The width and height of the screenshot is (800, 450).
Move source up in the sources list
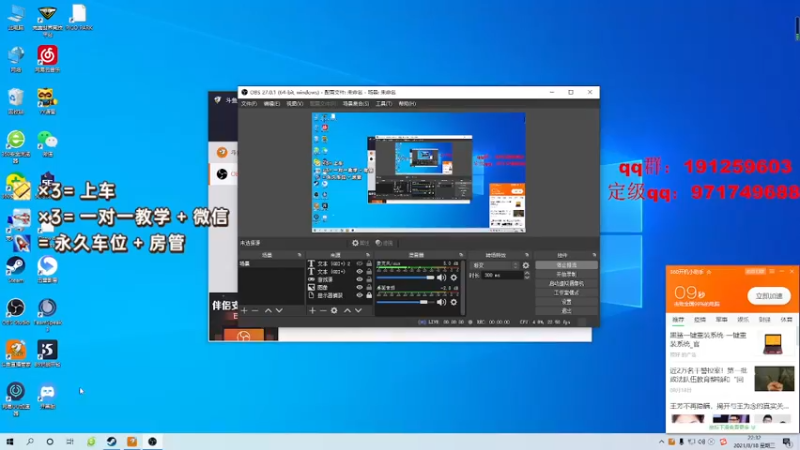(x=347, y=310)
